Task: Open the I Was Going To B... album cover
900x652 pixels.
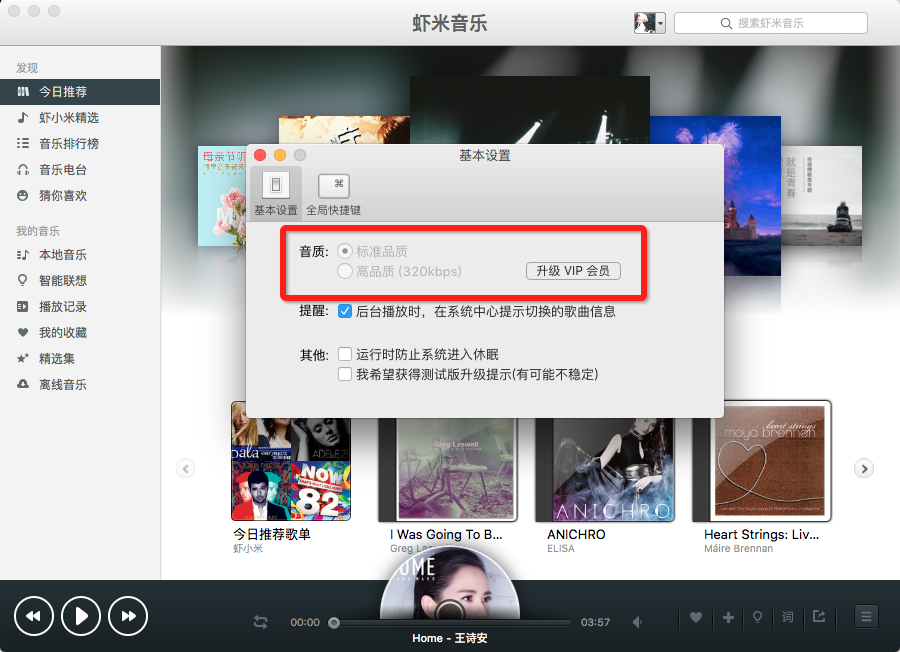Action: pyautogui.click(x=448, y=469)
